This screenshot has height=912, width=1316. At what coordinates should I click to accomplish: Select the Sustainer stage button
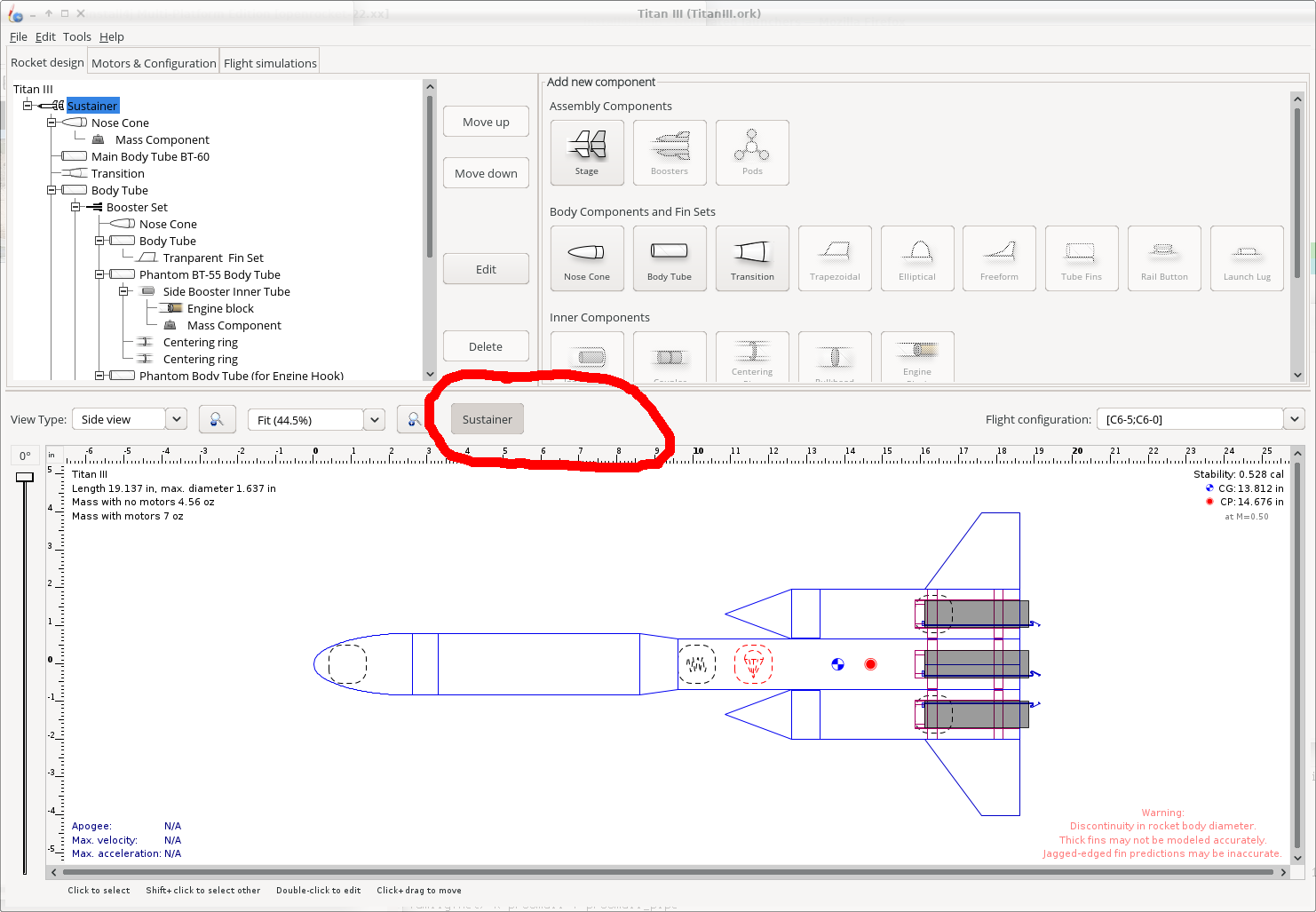[x=487, y=418]
